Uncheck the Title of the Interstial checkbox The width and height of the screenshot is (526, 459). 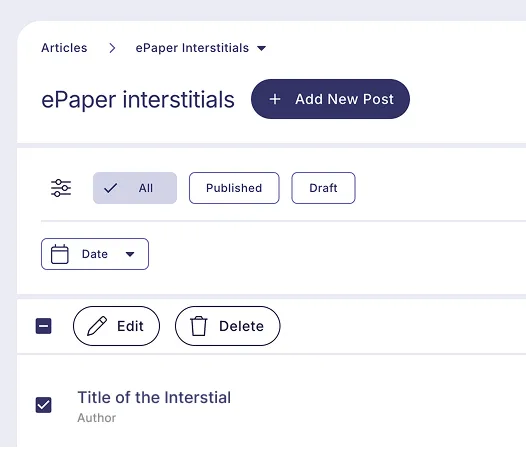(x=44, y=405)
